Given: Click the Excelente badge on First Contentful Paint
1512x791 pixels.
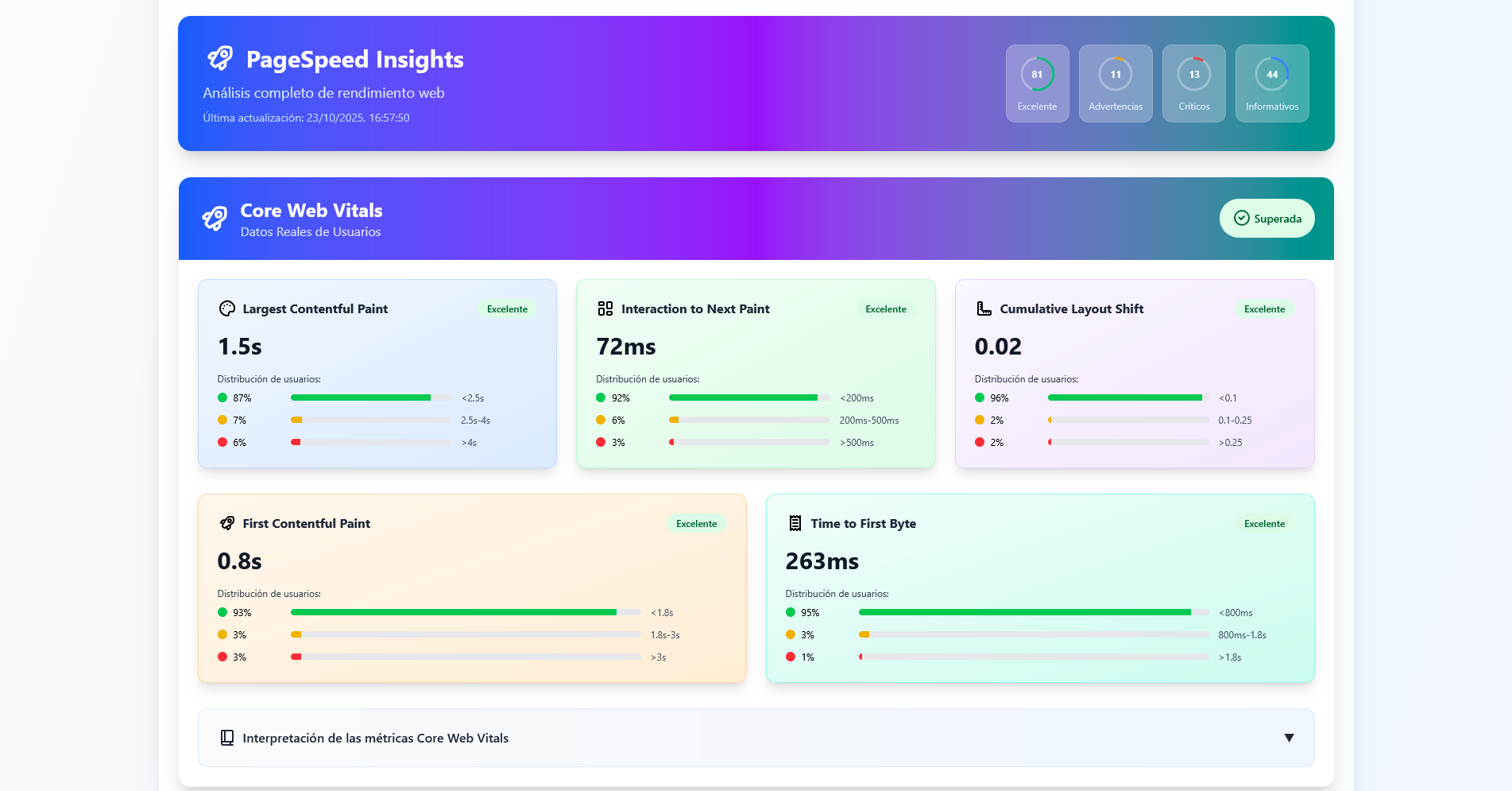Looking at the screenshot, I should coord(696,524).
